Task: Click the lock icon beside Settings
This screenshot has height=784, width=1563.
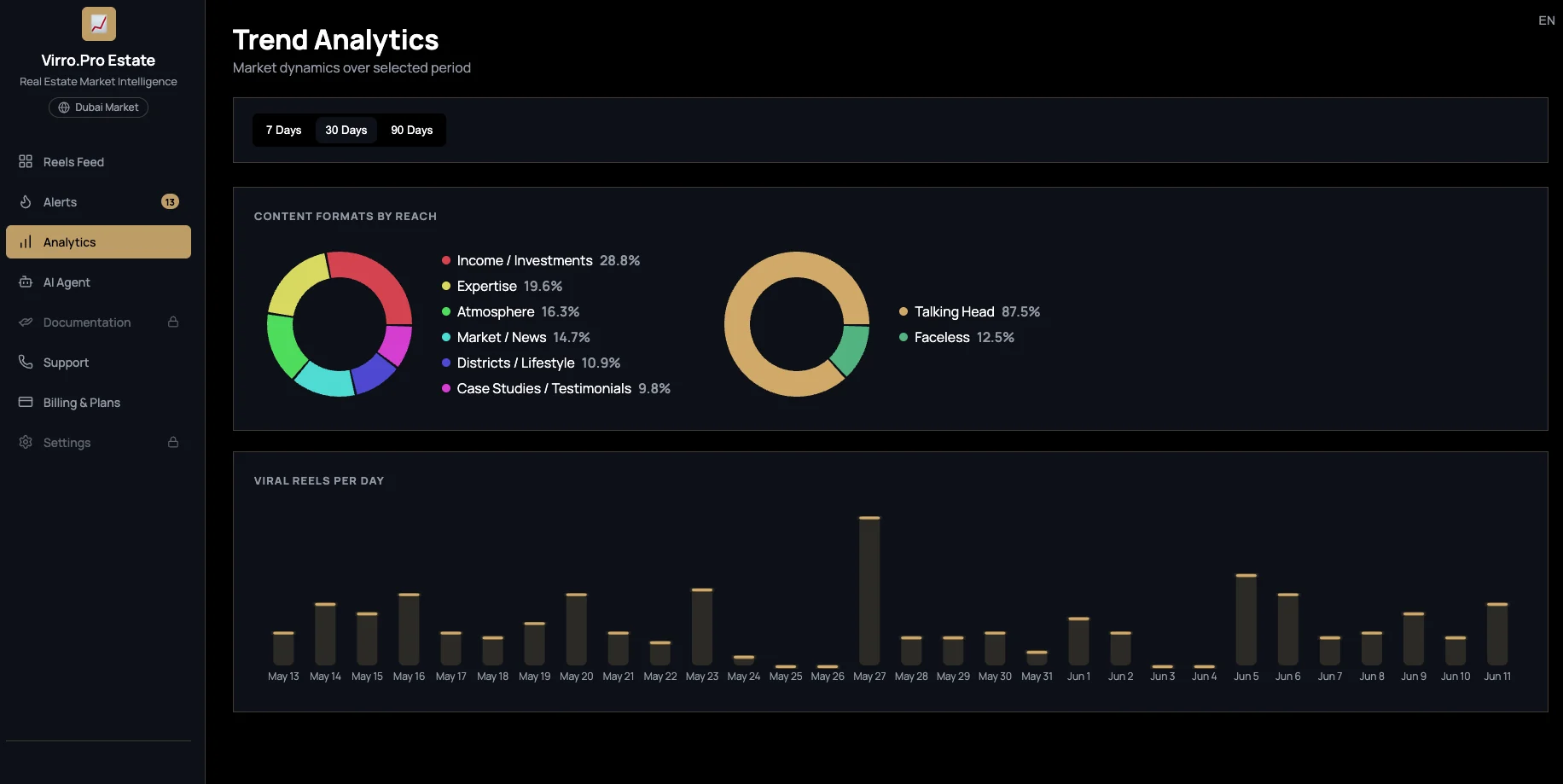Action: click(173, 442)
